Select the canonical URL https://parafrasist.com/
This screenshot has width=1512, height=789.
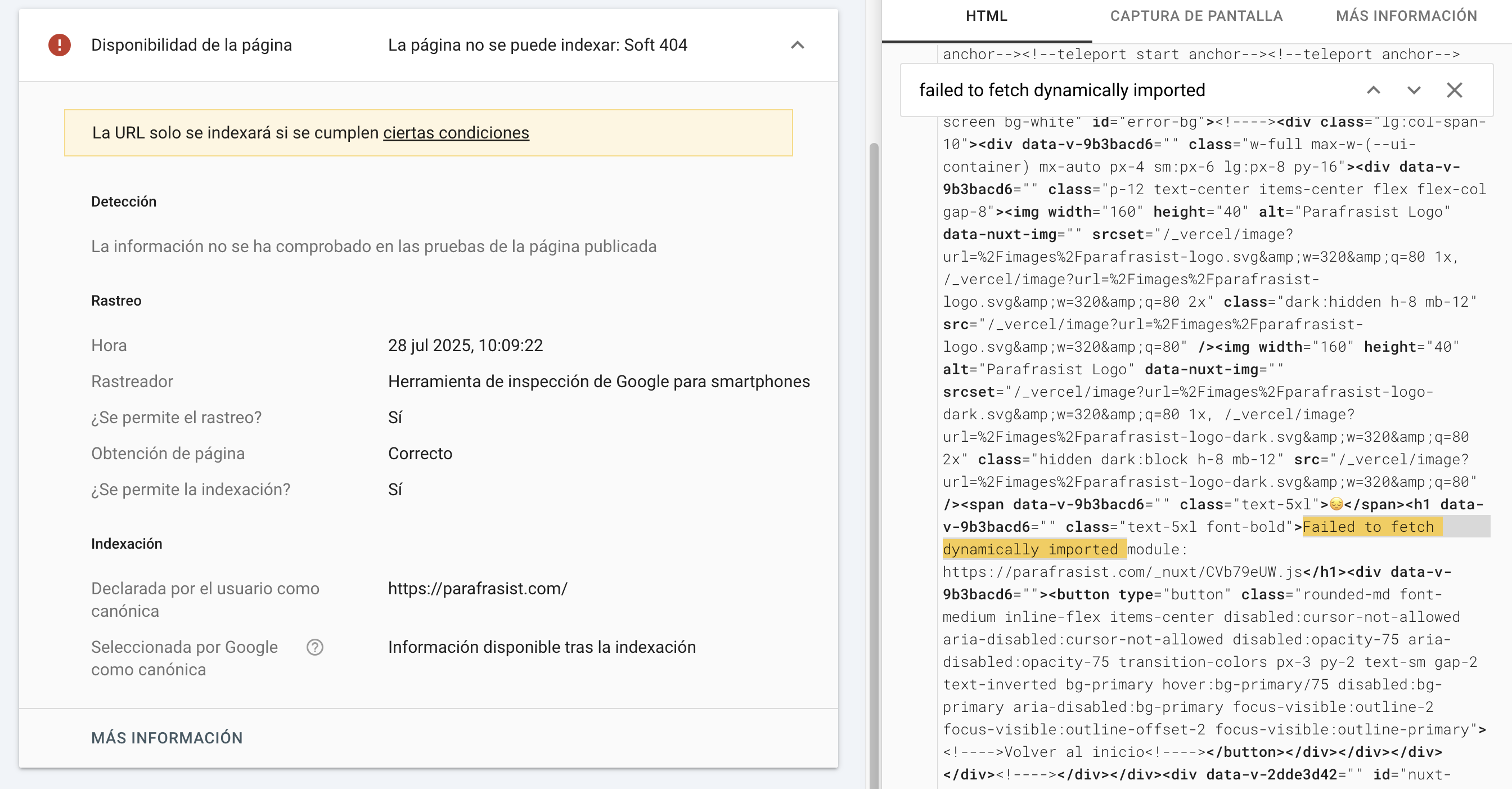pyautogui.click(x=478, y=588)
